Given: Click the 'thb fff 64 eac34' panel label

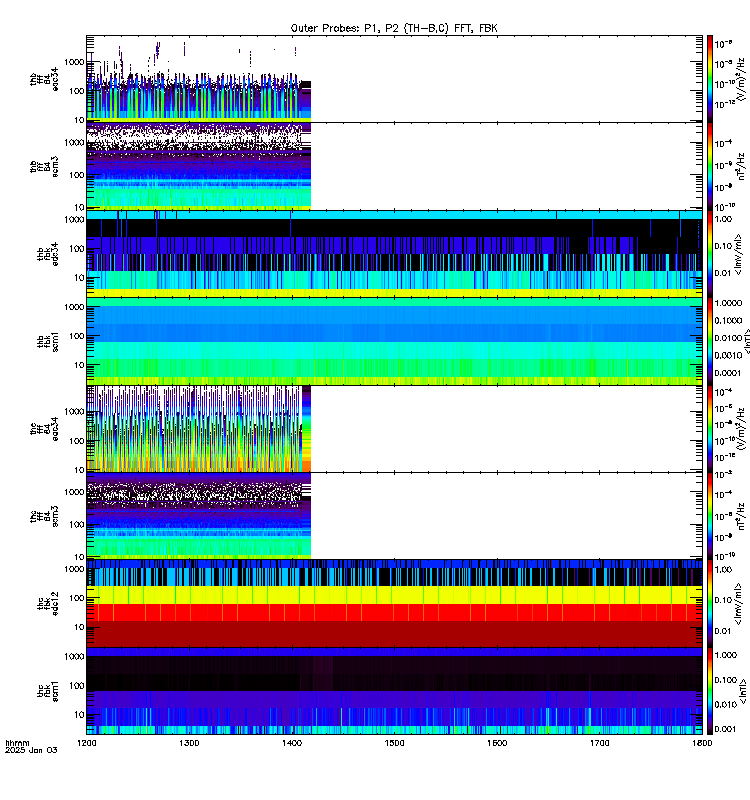Looking at the screenshot, I should 44,79.
